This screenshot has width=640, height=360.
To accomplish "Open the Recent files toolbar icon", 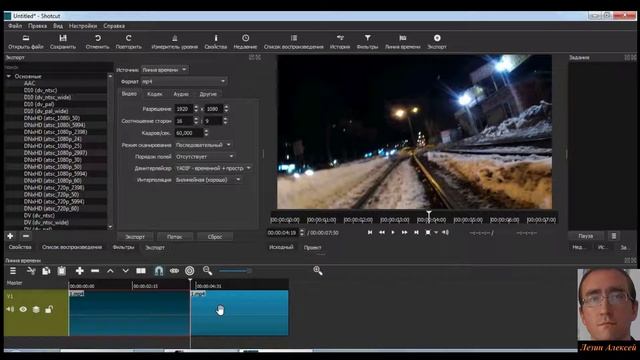I will [245, 38].
